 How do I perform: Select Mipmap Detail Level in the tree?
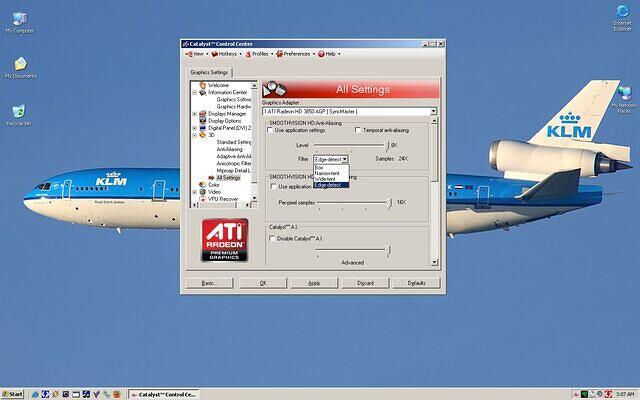coord(233,171)
